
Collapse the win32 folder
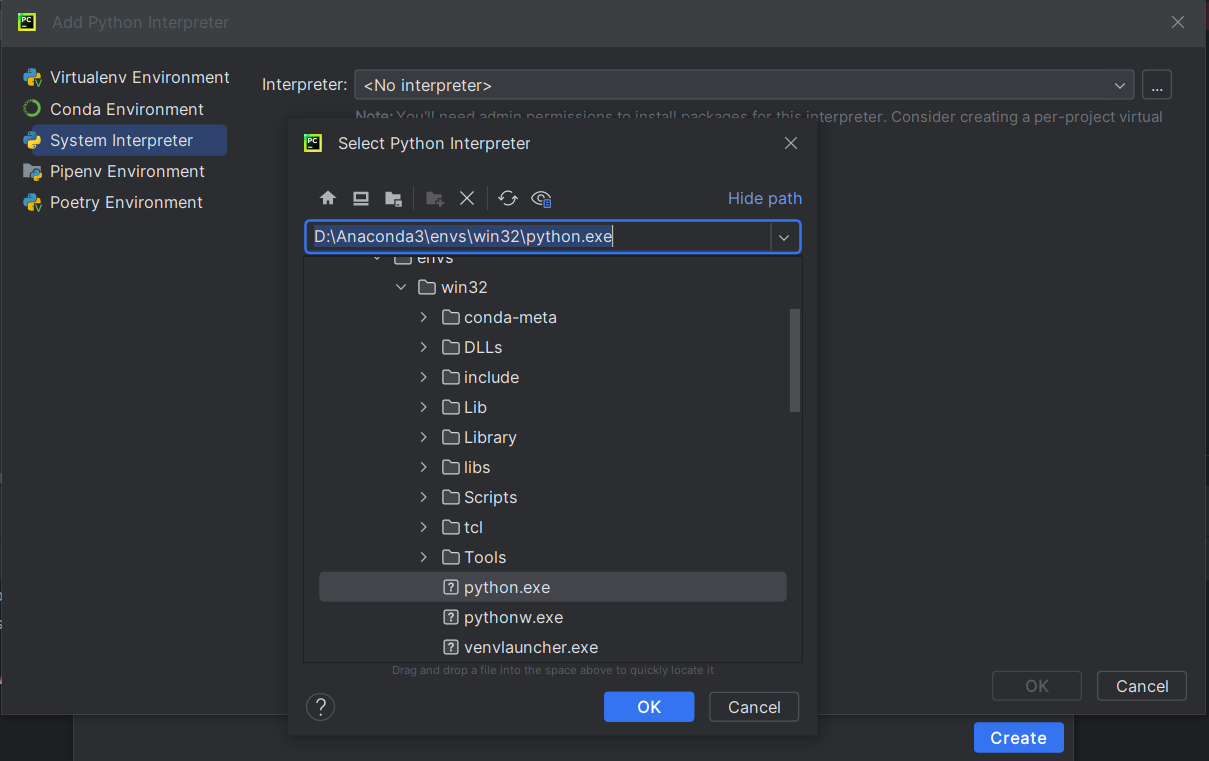coord(401,287)
